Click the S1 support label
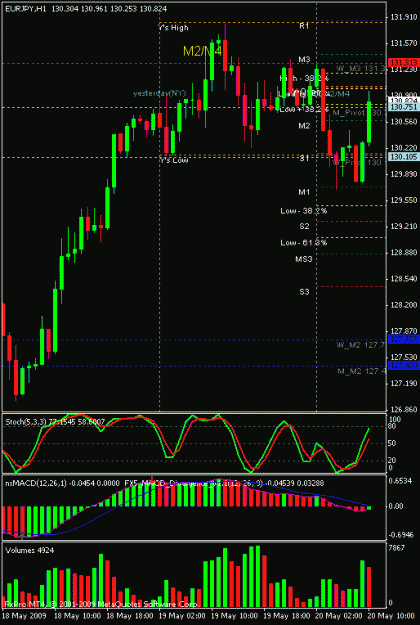 click(304, 159)
